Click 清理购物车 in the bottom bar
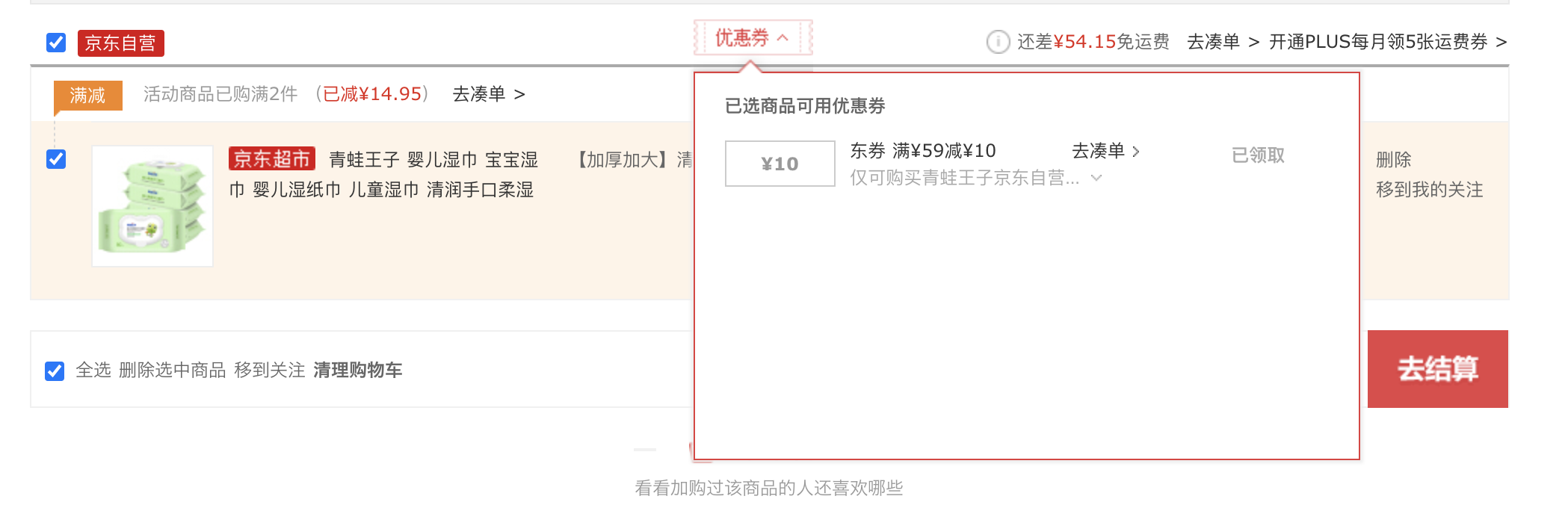Viewport: 1568px width, 505px height. point(358,371)
